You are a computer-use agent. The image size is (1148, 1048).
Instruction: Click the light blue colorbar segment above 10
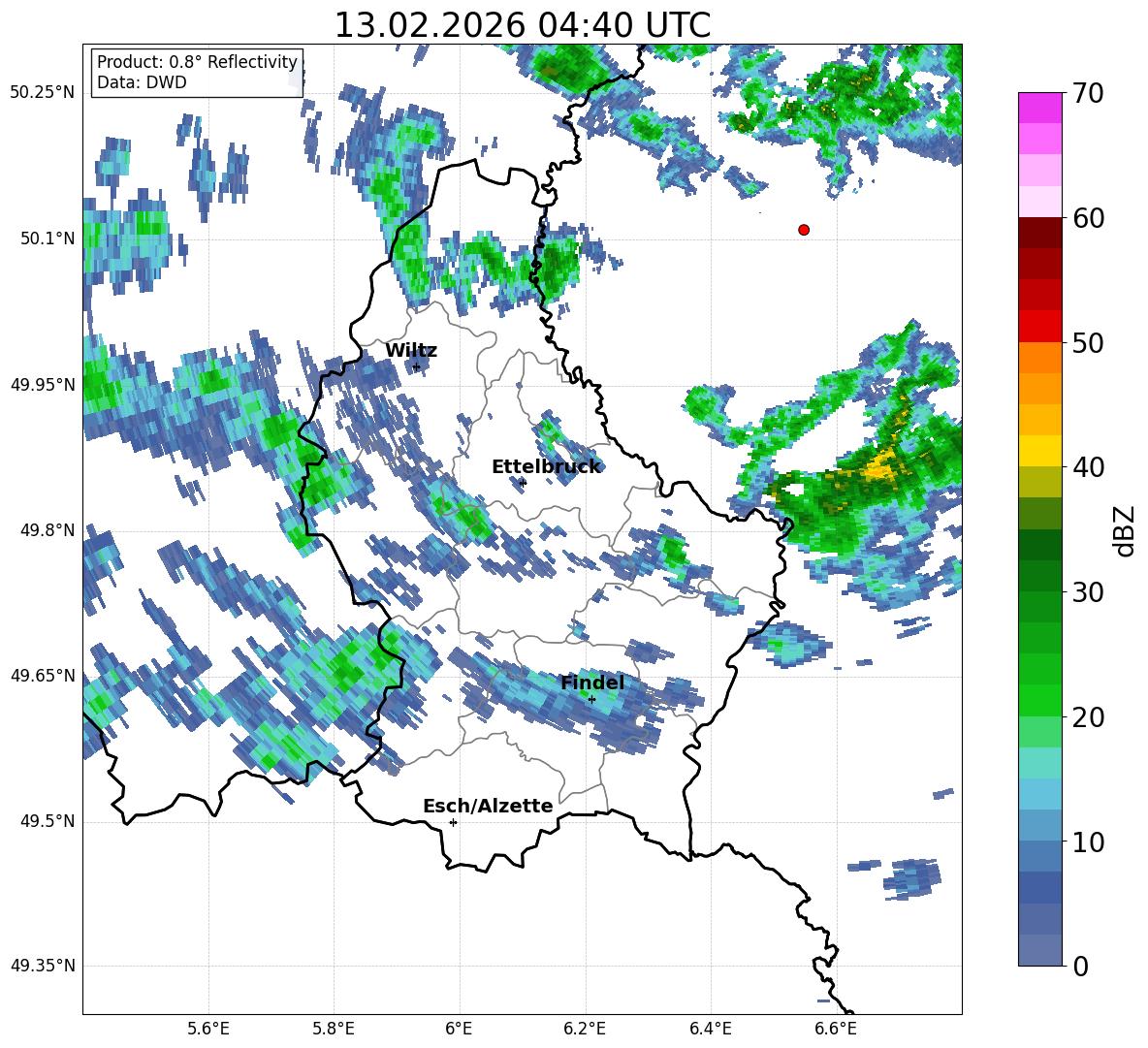(x=1039, y=794)
